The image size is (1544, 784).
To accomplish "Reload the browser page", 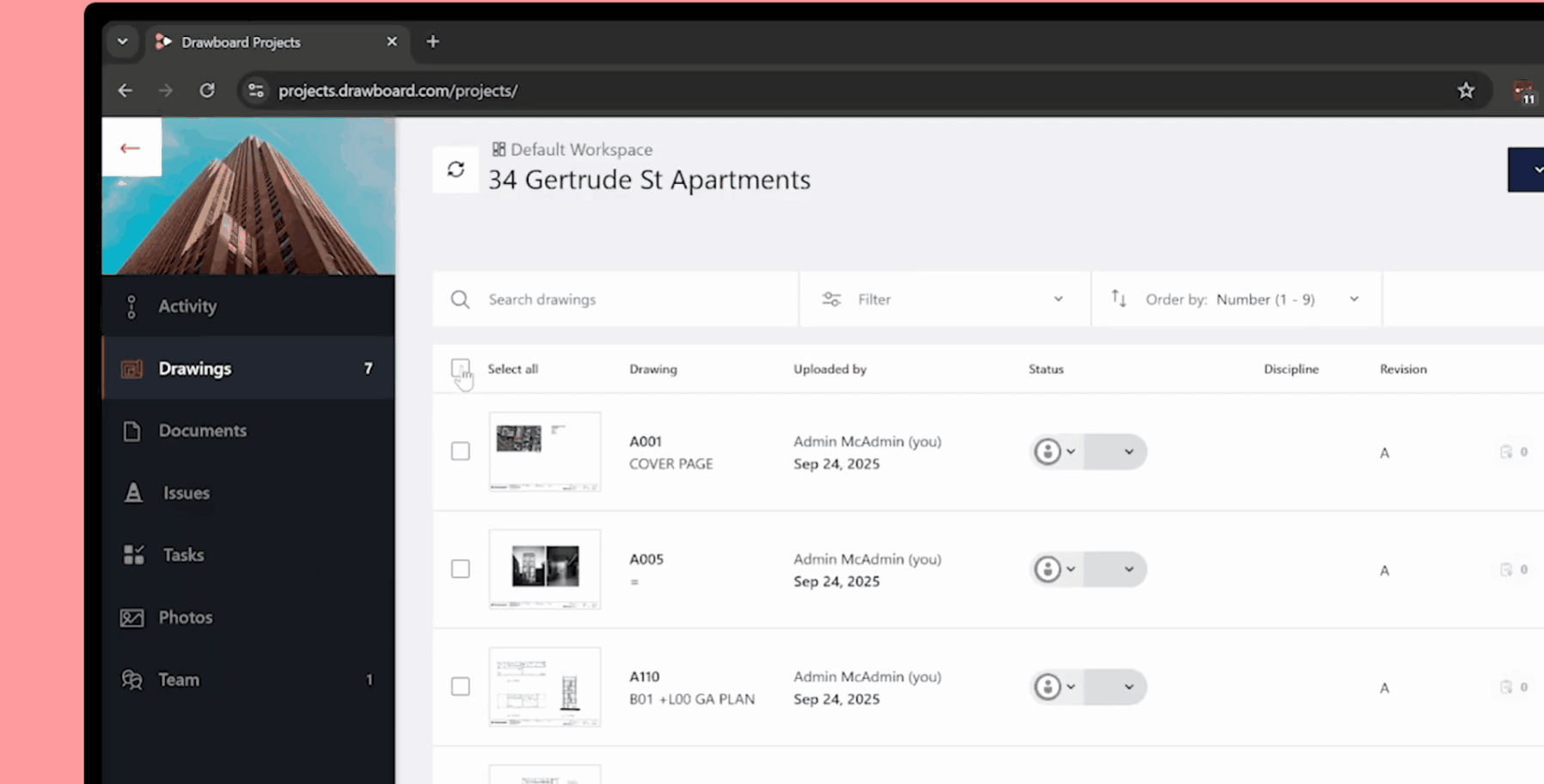I will (x=207, y=90).
